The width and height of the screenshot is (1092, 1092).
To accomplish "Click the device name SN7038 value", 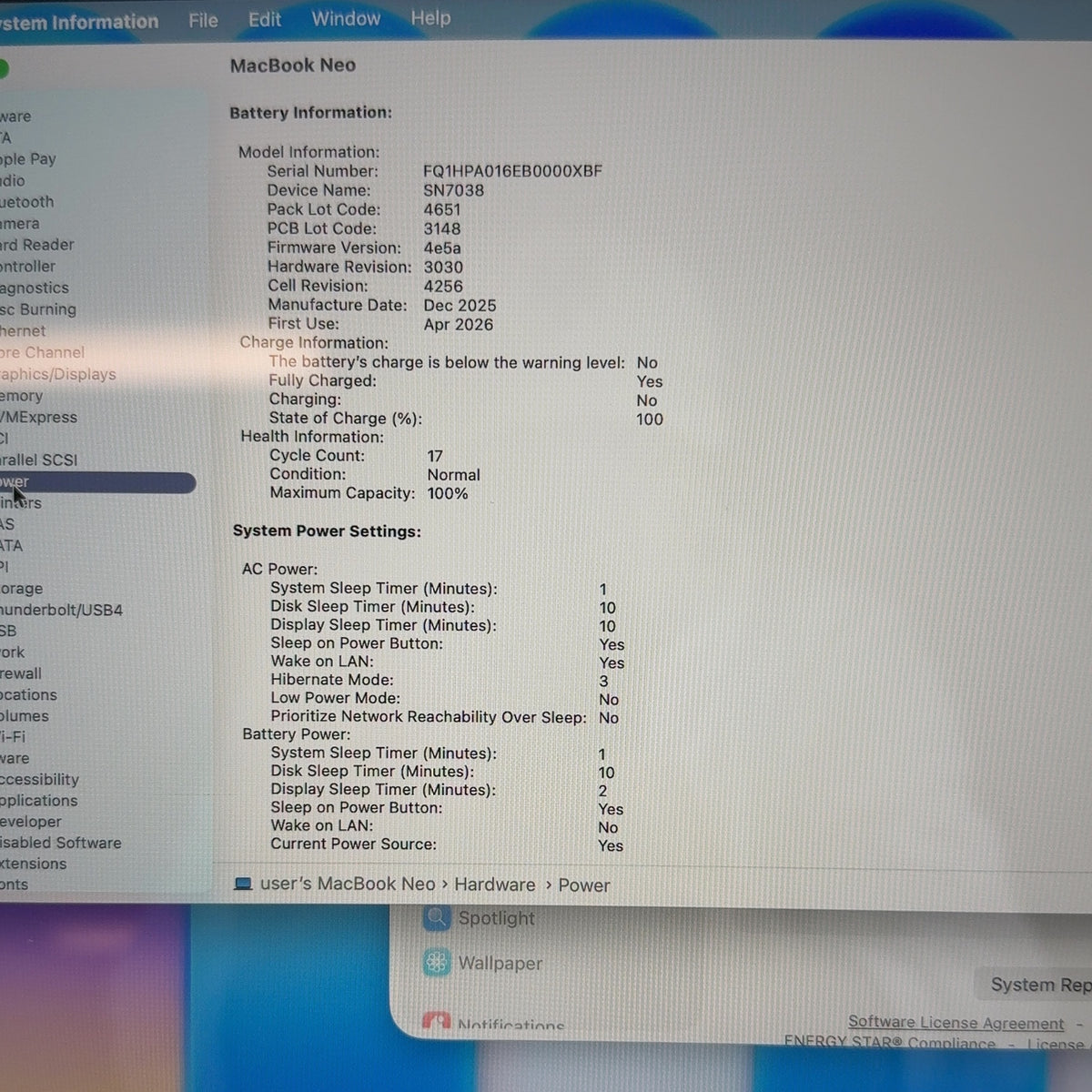I will point(453,190).
